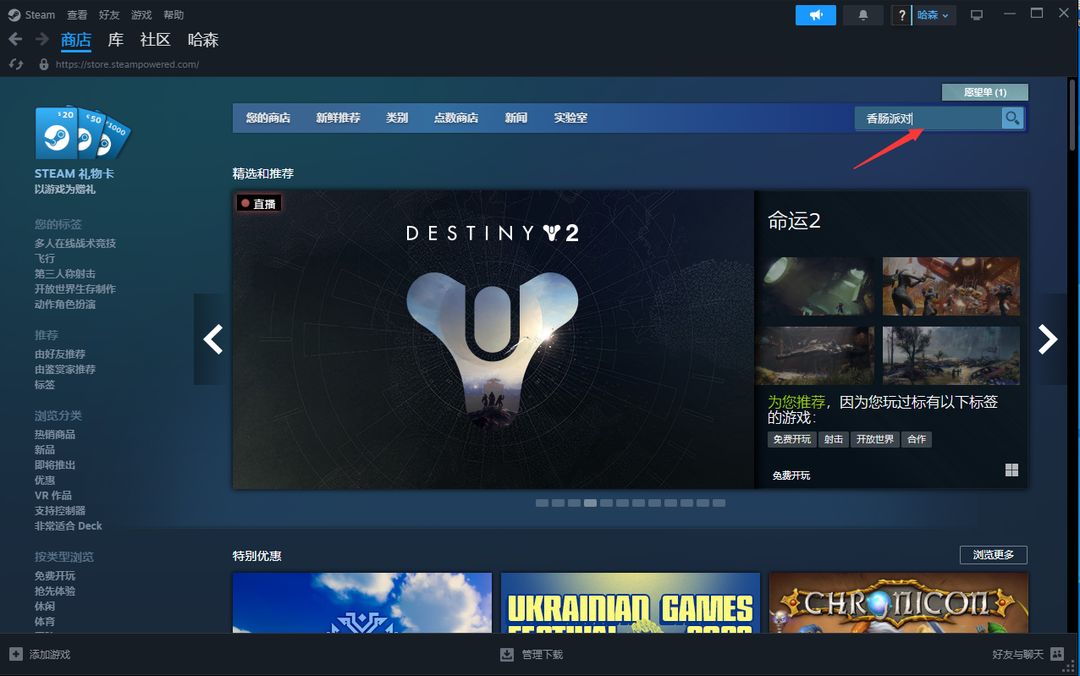Focus the store search field
This screenshot has height=676, width=1080.
[x=928, y=118]
